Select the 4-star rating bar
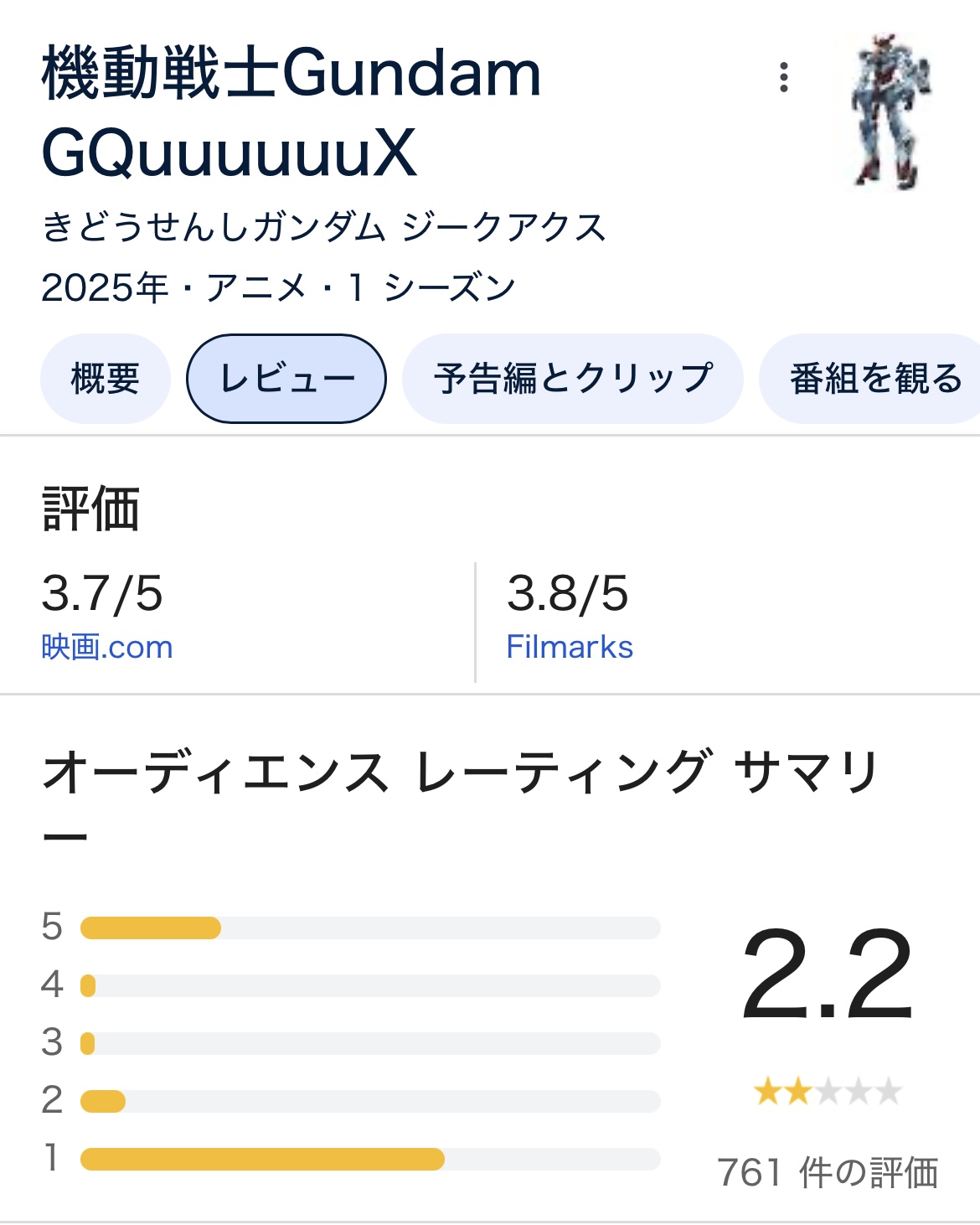This screenshot has height=1225, width=980. (x=370, y=985)
